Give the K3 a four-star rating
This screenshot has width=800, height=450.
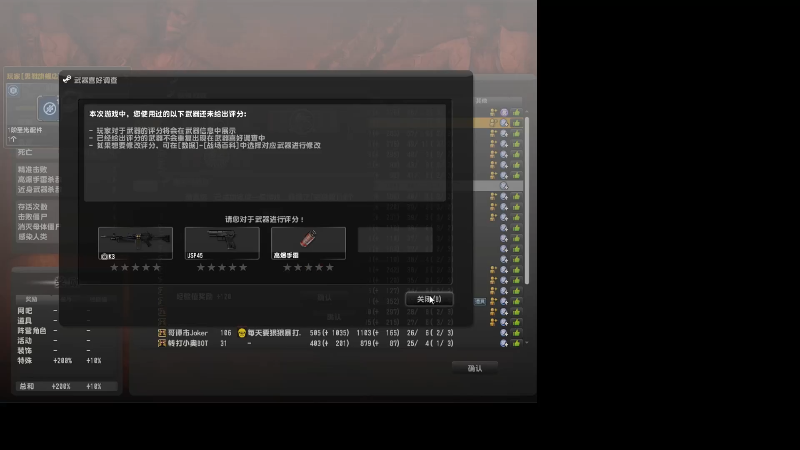(146, 267)
